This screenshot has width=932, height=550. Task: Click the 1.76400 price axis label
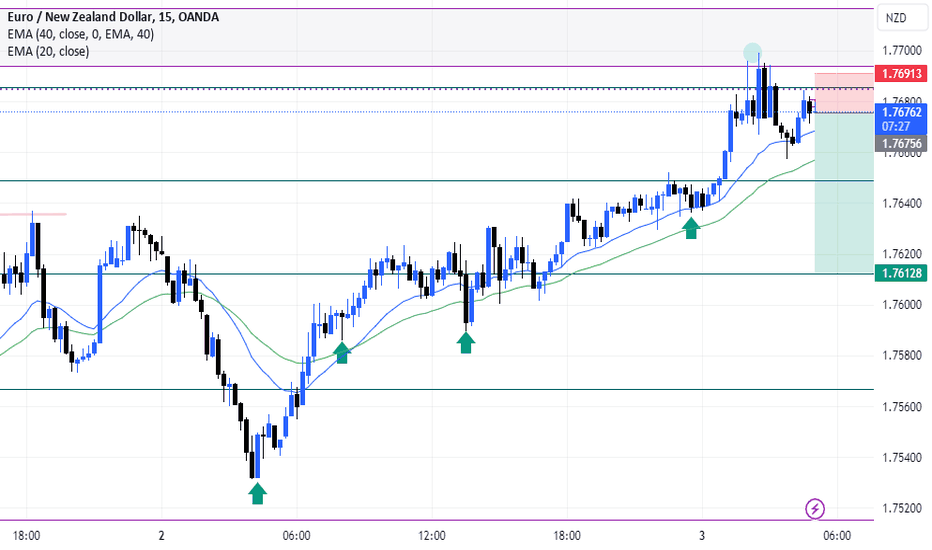[x=902, y=203]
